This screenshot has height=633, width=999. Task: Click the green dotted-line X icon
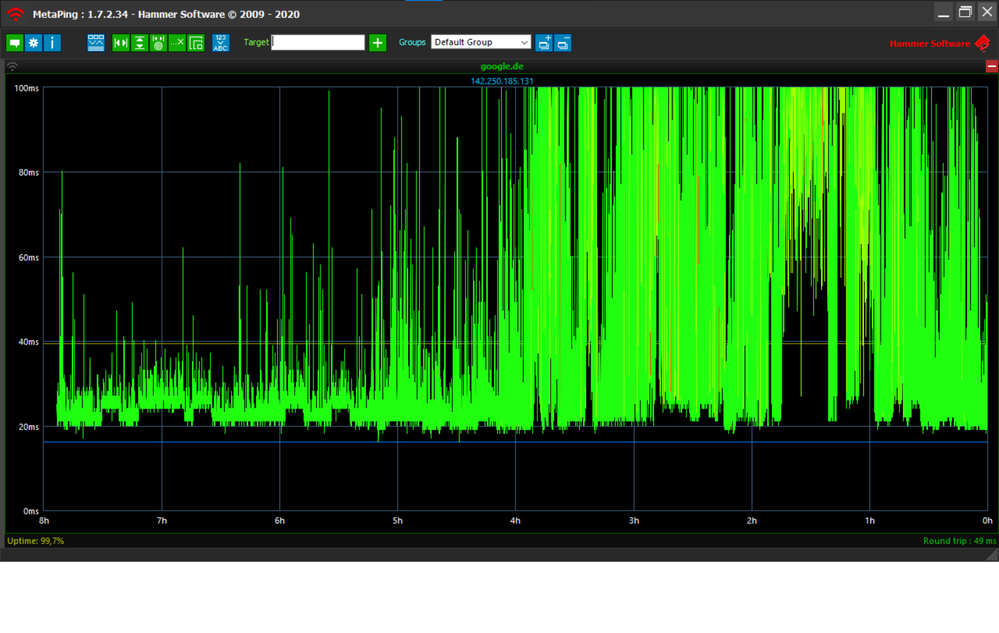[x=177, y=43]
